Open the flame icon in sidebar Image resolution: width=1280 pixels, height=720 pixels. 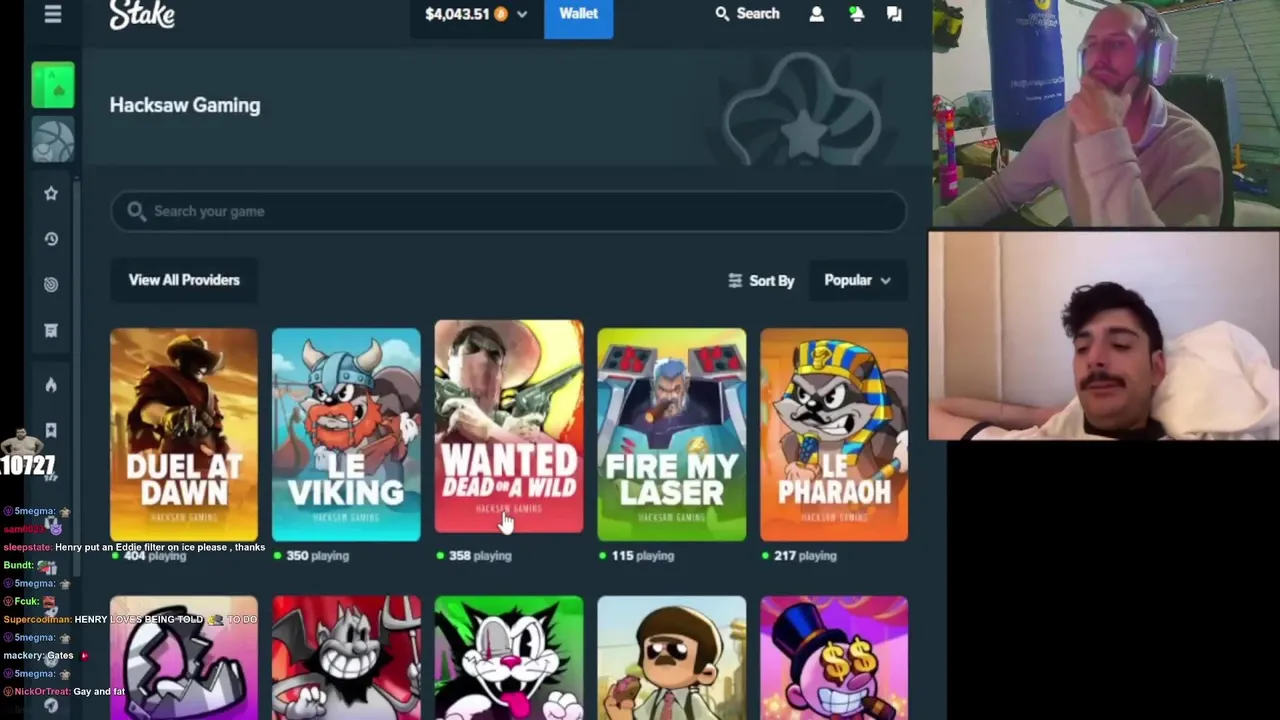51,385
